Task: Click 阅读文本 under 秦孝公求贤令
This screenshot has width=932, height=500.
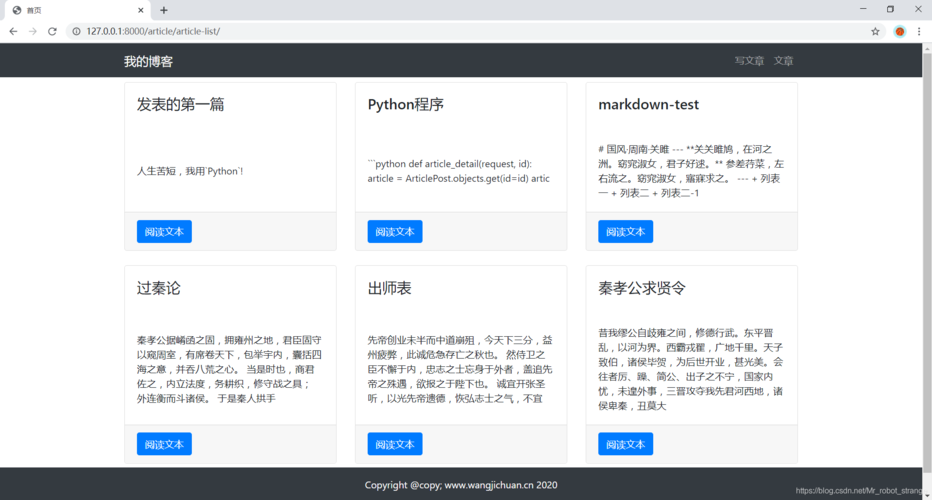Action: click(x=625, y=444)
